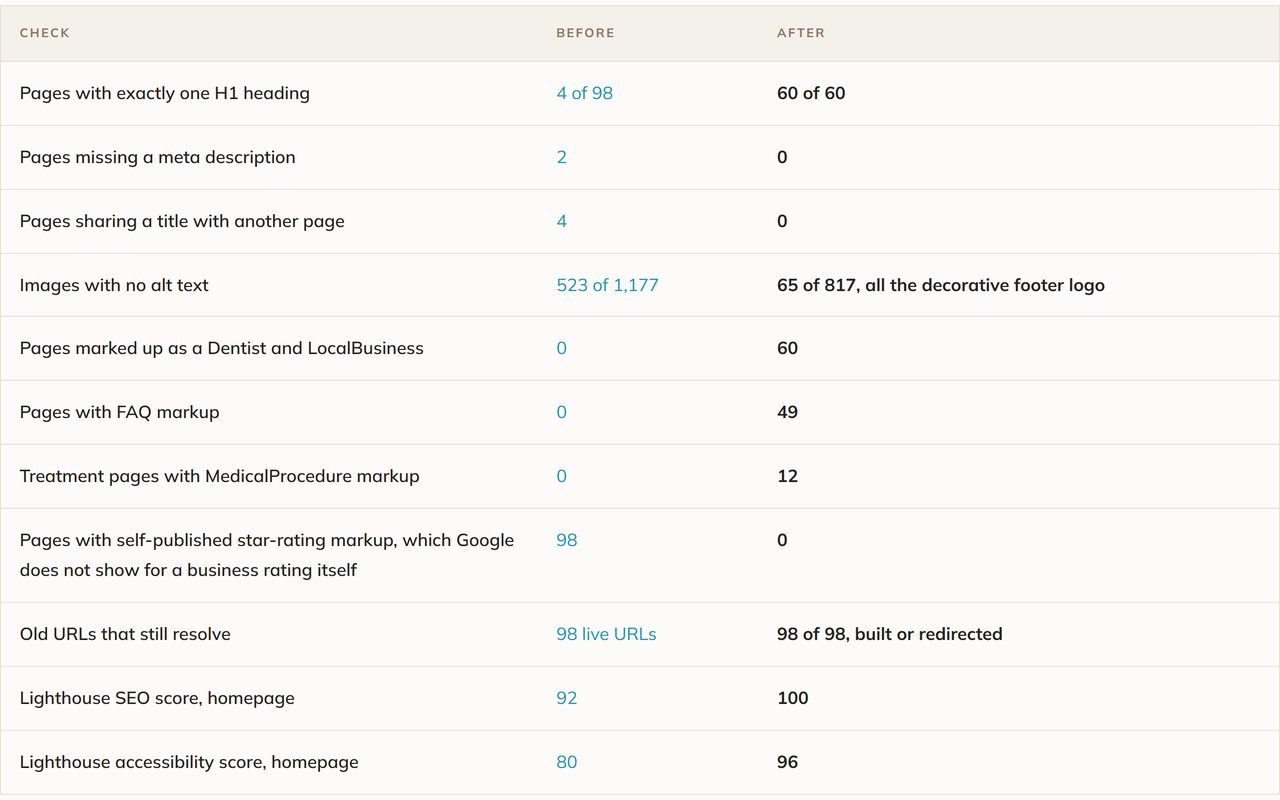This screenshot has height=800, width=1280.
Task: Click before value '2' for missing meta description
Action: pyautogui.click(x=562, y=157)
